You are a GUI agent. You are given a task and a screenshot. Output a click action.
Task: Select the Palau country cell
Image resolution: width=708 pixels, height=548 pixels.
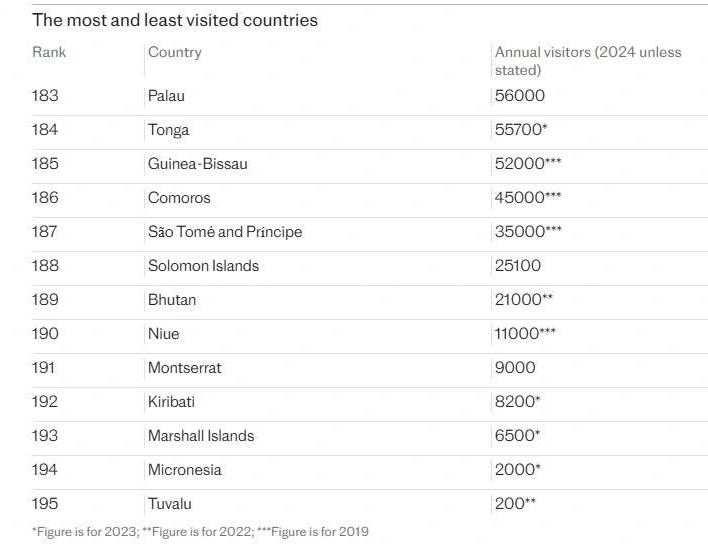click(166, 96)
